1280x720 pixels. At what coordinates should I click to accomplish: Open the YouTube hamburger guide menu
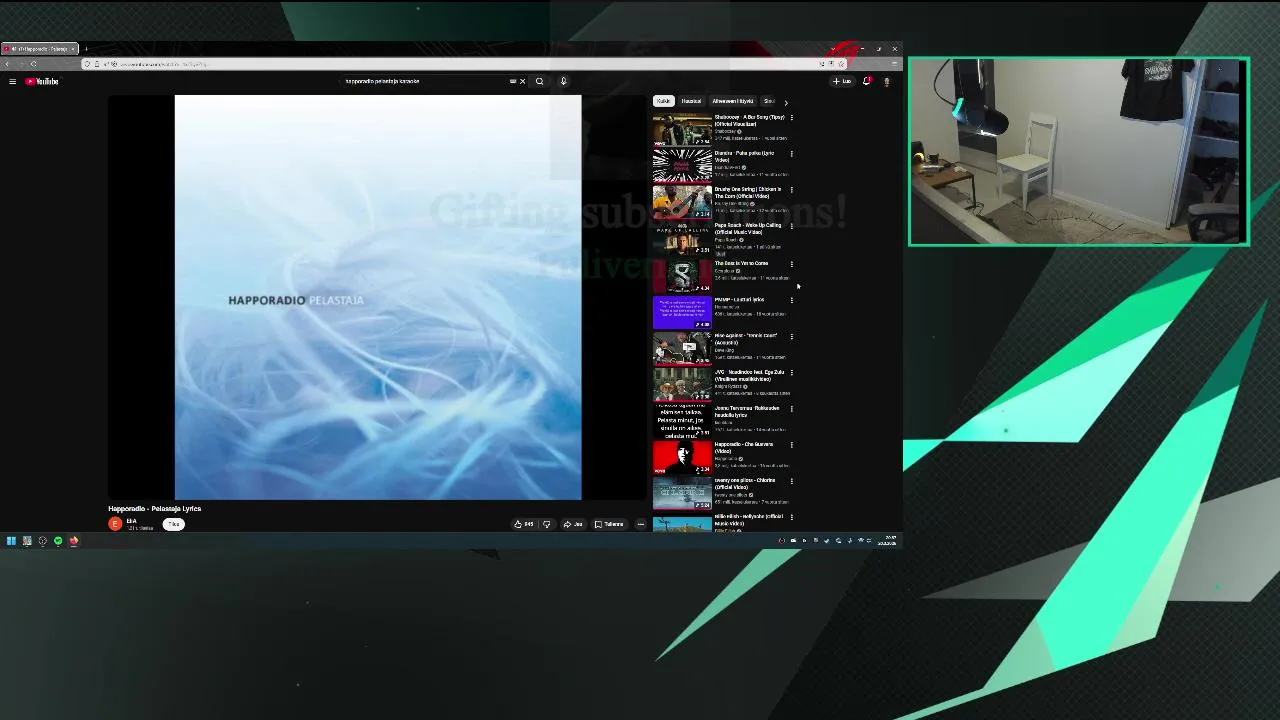(x=12, y=81)
